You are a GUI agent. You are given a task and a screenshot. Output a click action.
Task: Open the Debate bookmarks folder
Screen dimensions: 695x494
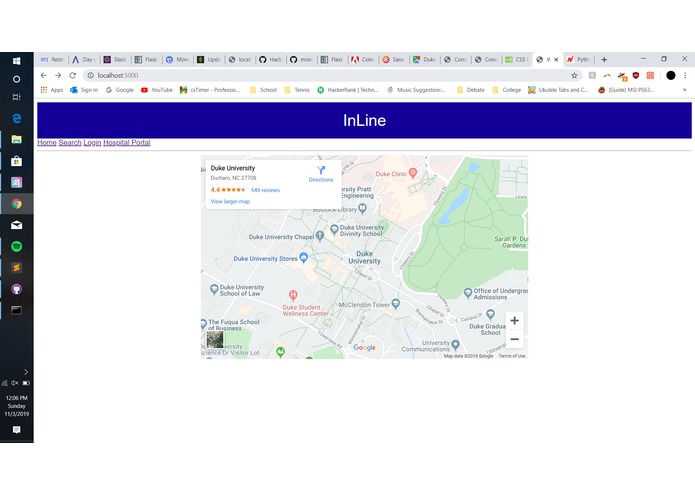click(x=470, y=90)
